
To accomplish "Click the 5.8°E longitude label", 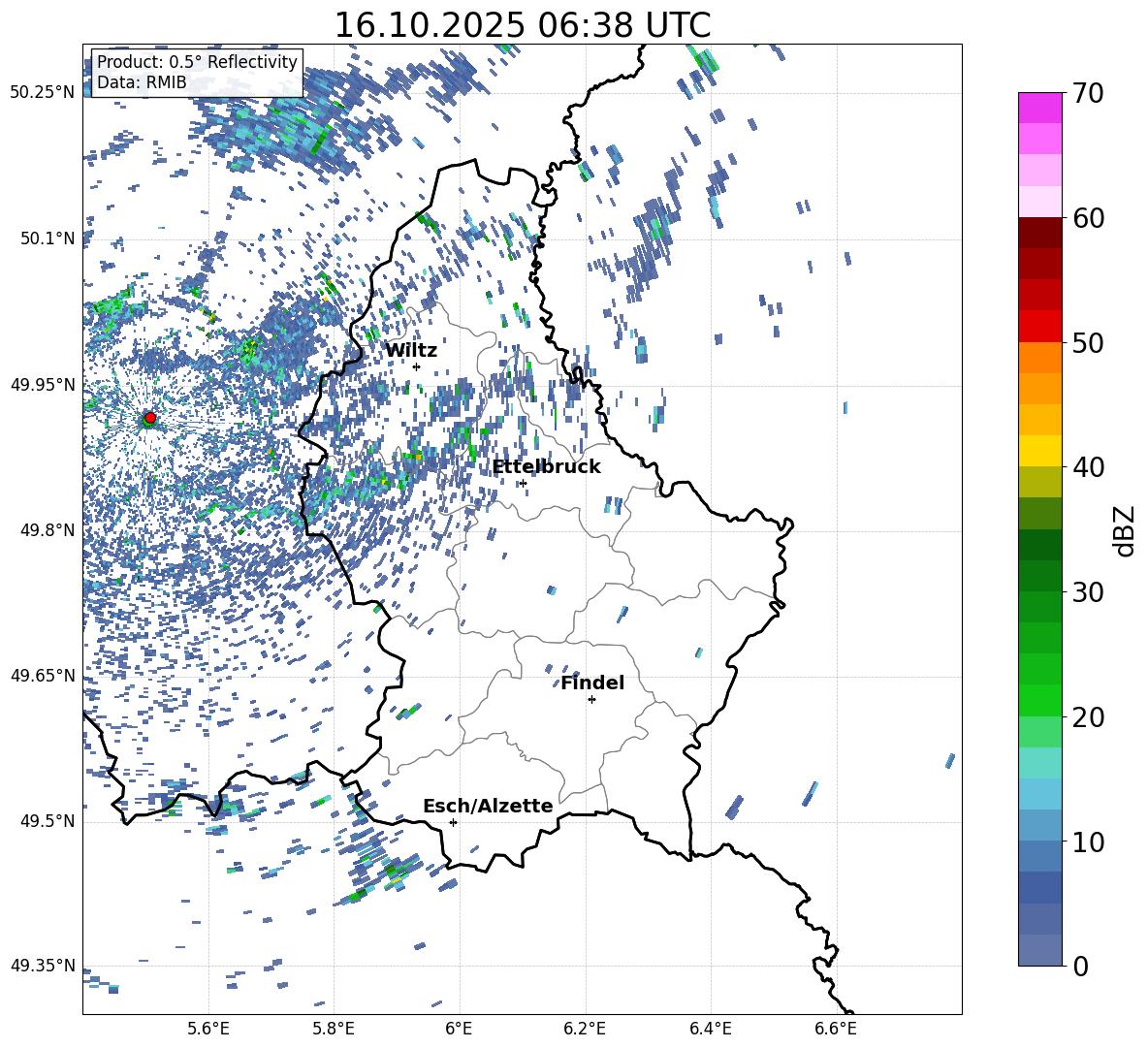I will pyautogui.click(x=334, y=1029).
